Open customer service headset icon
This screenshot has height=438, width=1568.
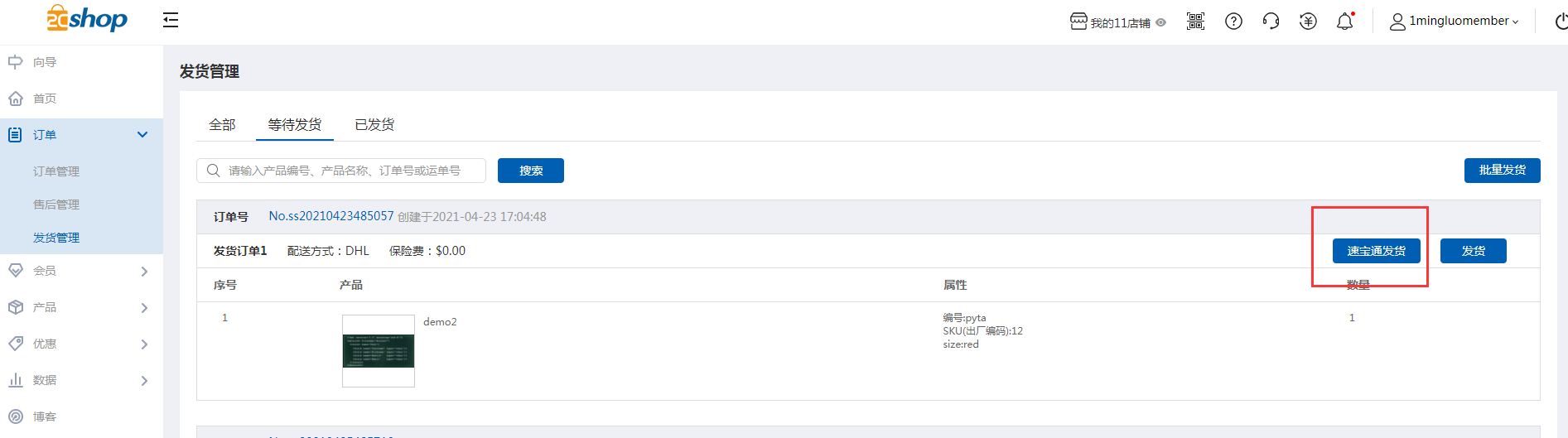tap(1271, 22)
